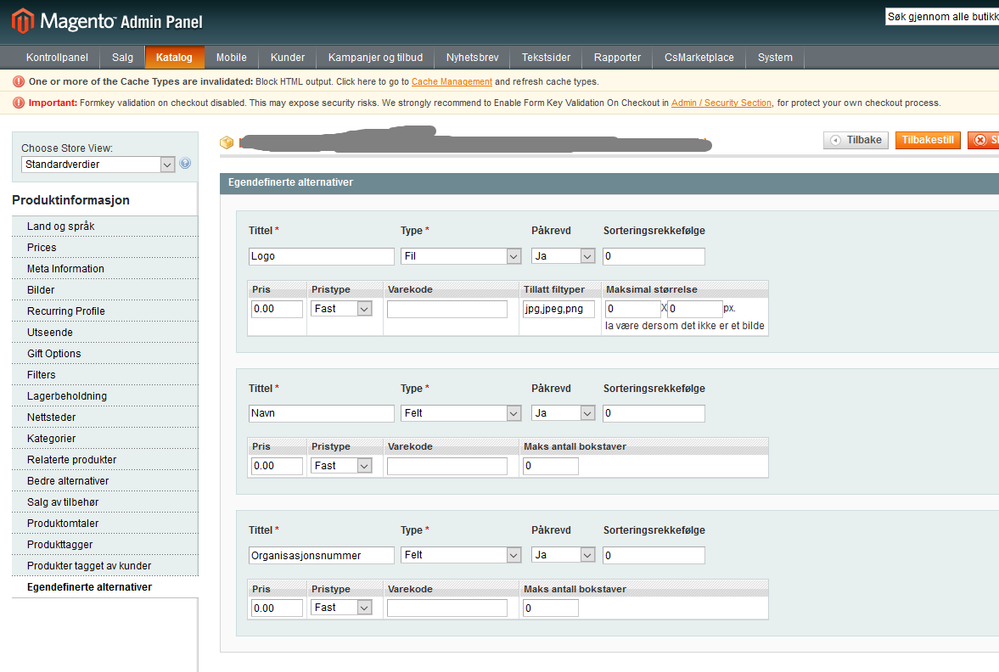Open Type dropdown for Organisasjonsnummer option
This screenshot has height=672, width=999.
(x=461, y=555)
